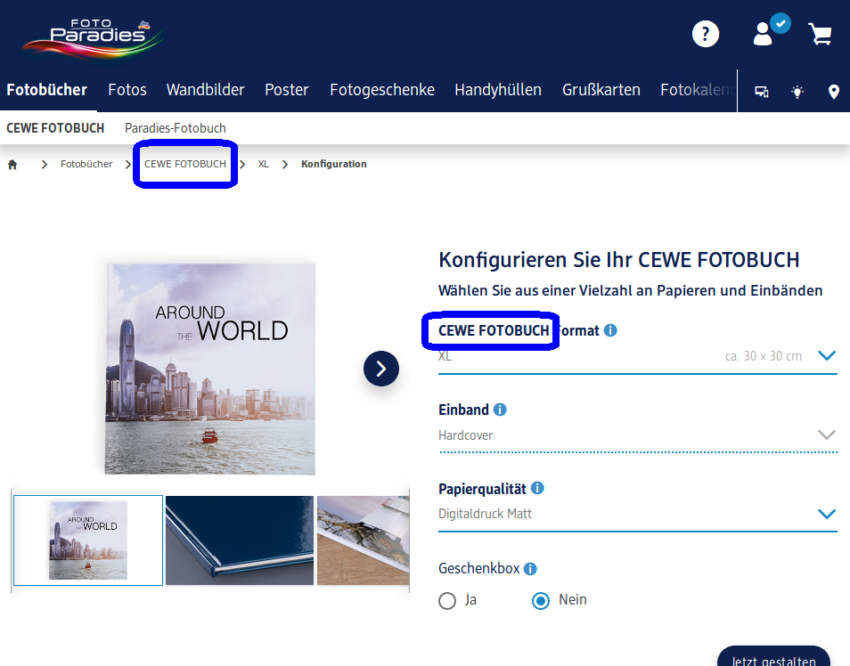850x666 pixels.
Task: Click the Konfigurieren Sie Ihr CEWE FOTOBUCH heading
Action: tap(619, 260)
